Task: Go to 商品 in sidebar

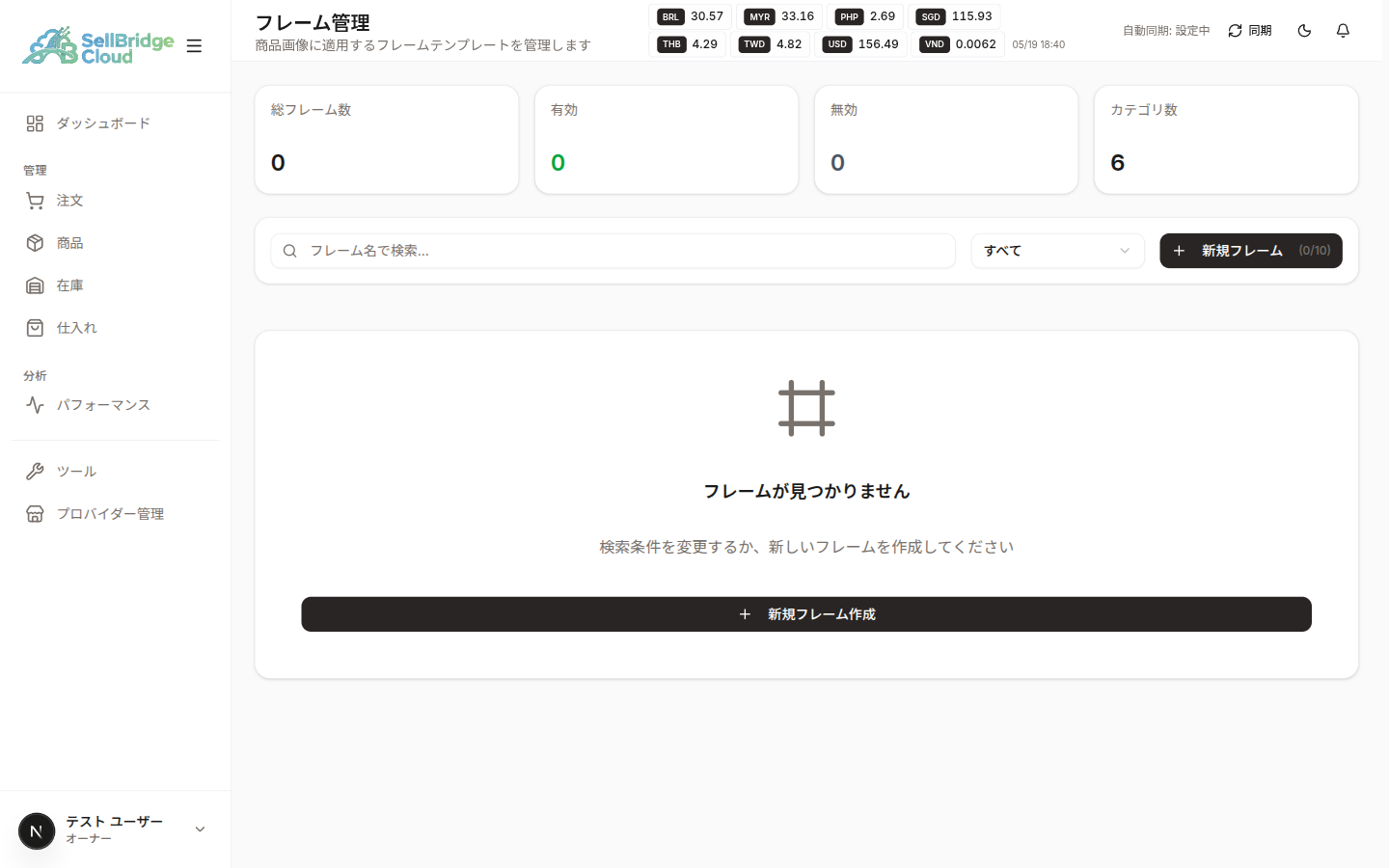Action: [x=116, y=243]
